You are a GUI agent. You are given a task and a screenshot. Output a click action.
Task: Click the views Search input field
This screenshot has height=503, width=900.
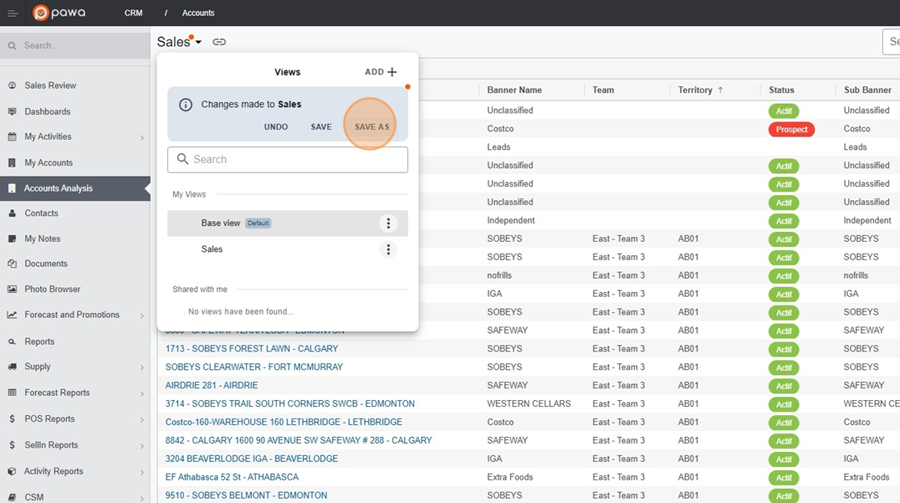pos(288,160)
